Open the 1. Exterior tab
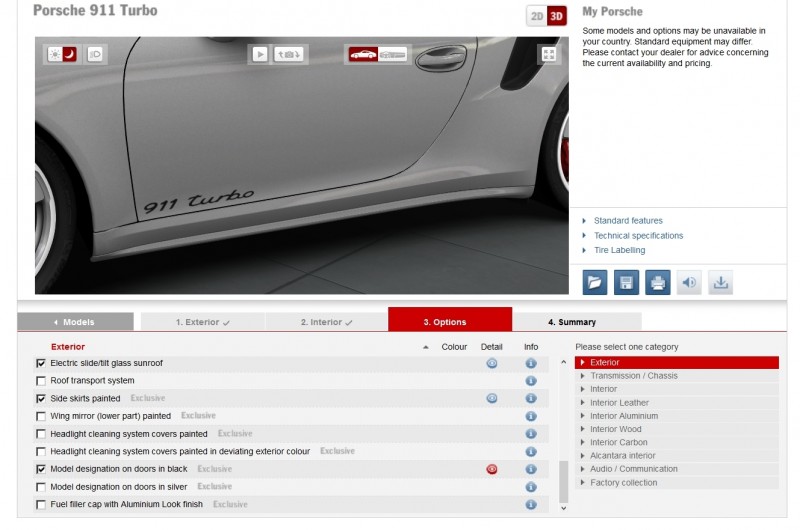The width and height of the screenshot is (800, 530). point(203,322)
